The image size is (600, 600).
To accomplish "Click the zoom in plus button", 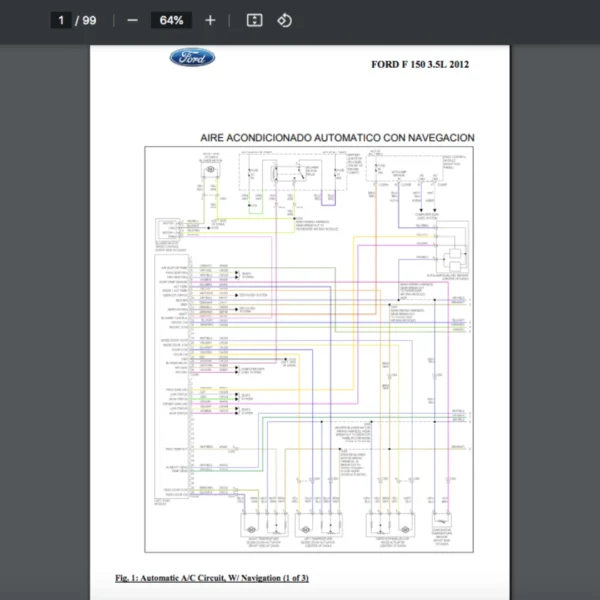I will click(x=210, y=20).
